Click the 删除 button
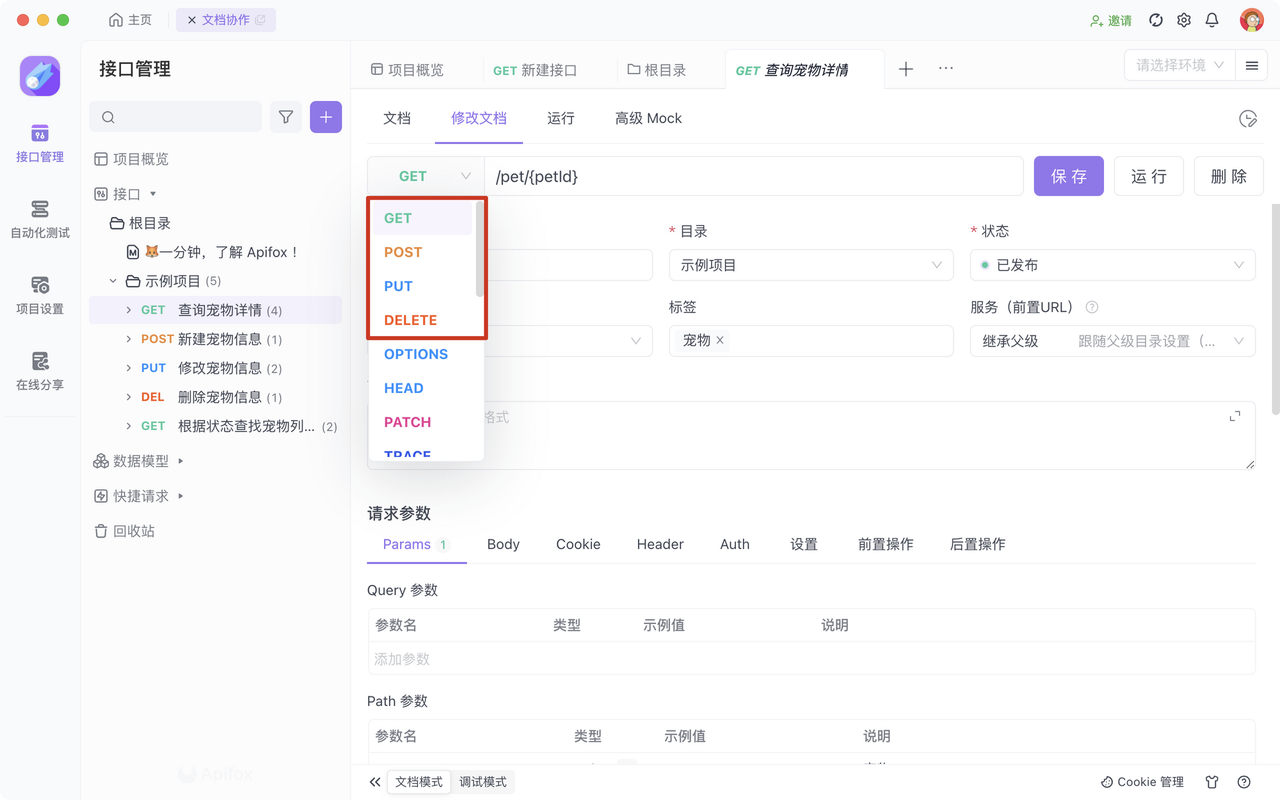 point(1228,176)
